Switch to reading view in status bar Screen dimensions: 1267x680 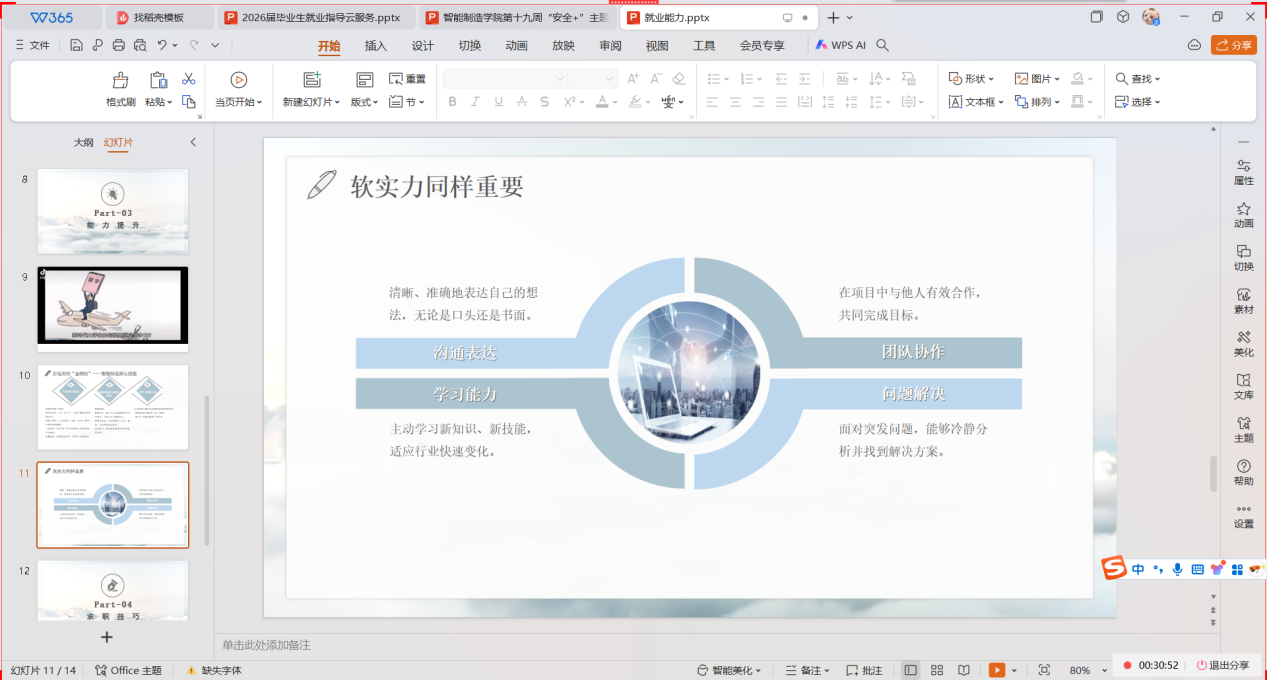pos(963,670)
